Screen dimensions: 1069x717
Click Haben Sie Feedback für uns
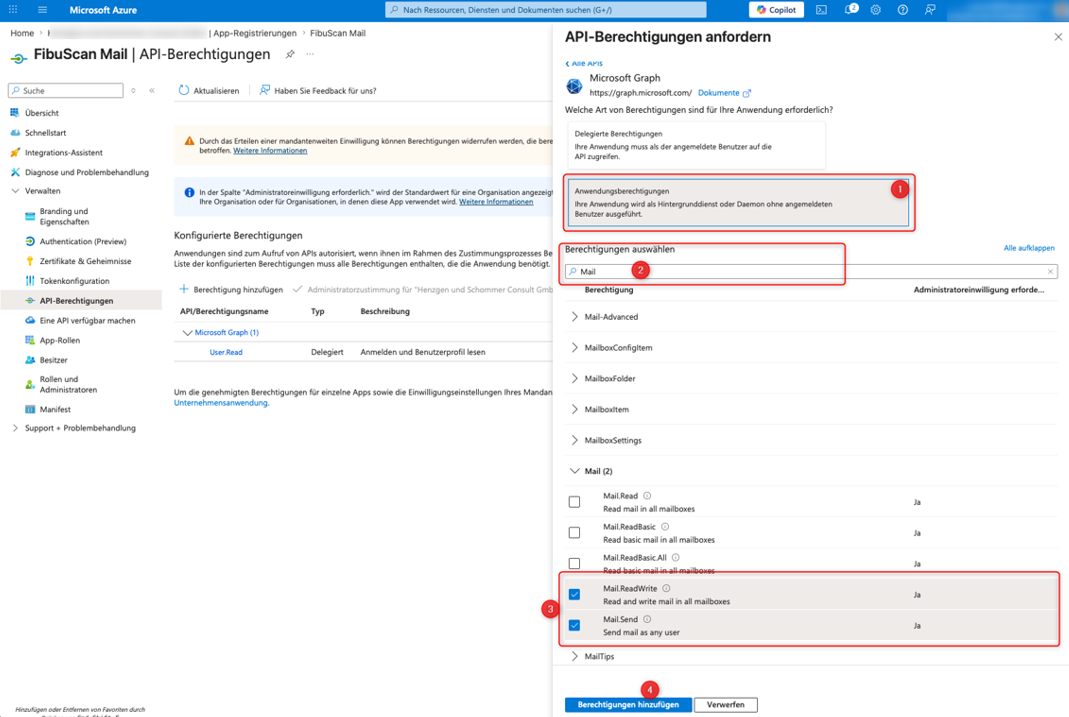pos(318,90)
